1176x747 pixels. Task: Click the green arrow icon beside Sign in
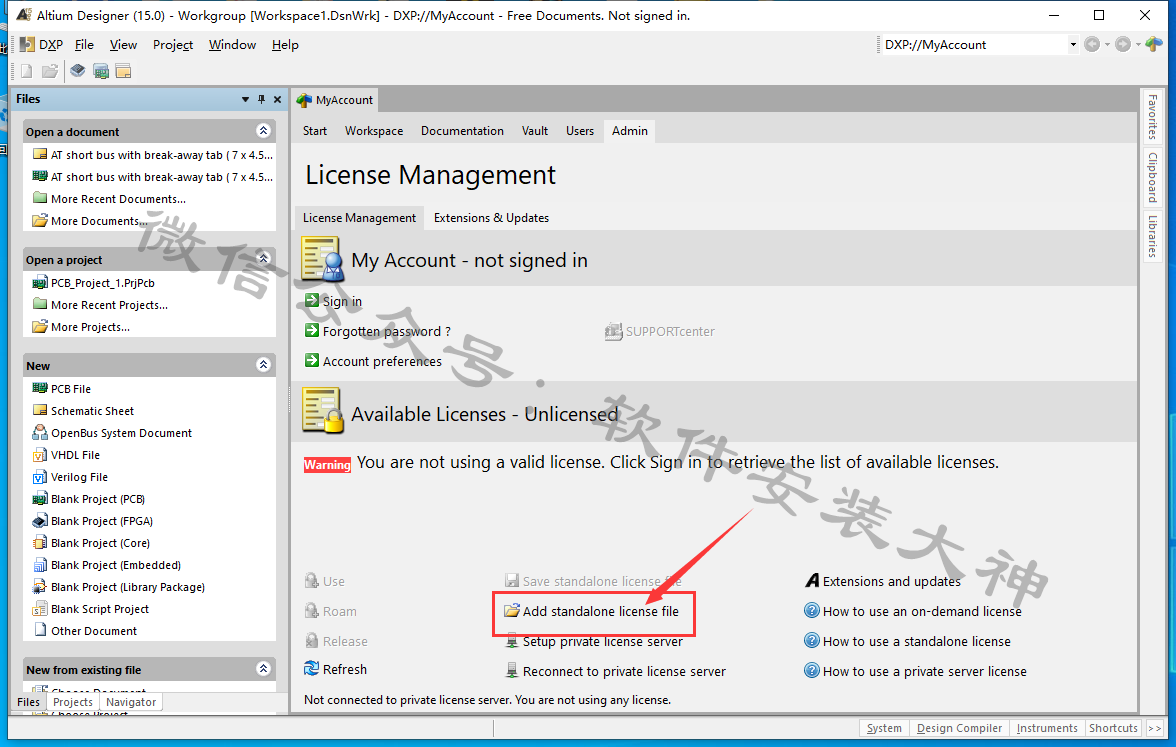pos(312,301)
